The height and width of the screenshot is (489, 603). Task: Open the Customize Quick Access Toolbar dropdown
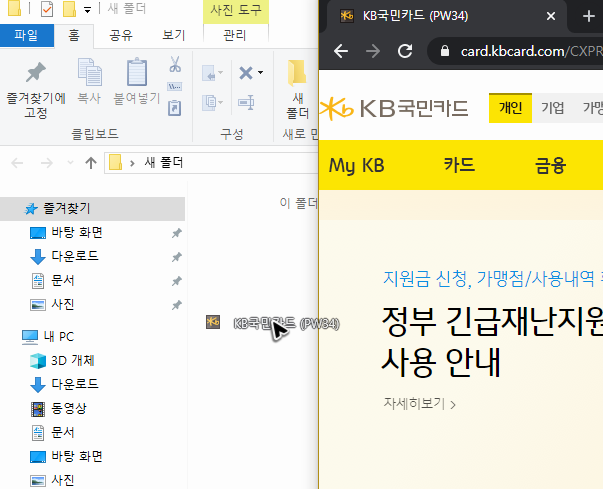point(88,10)
